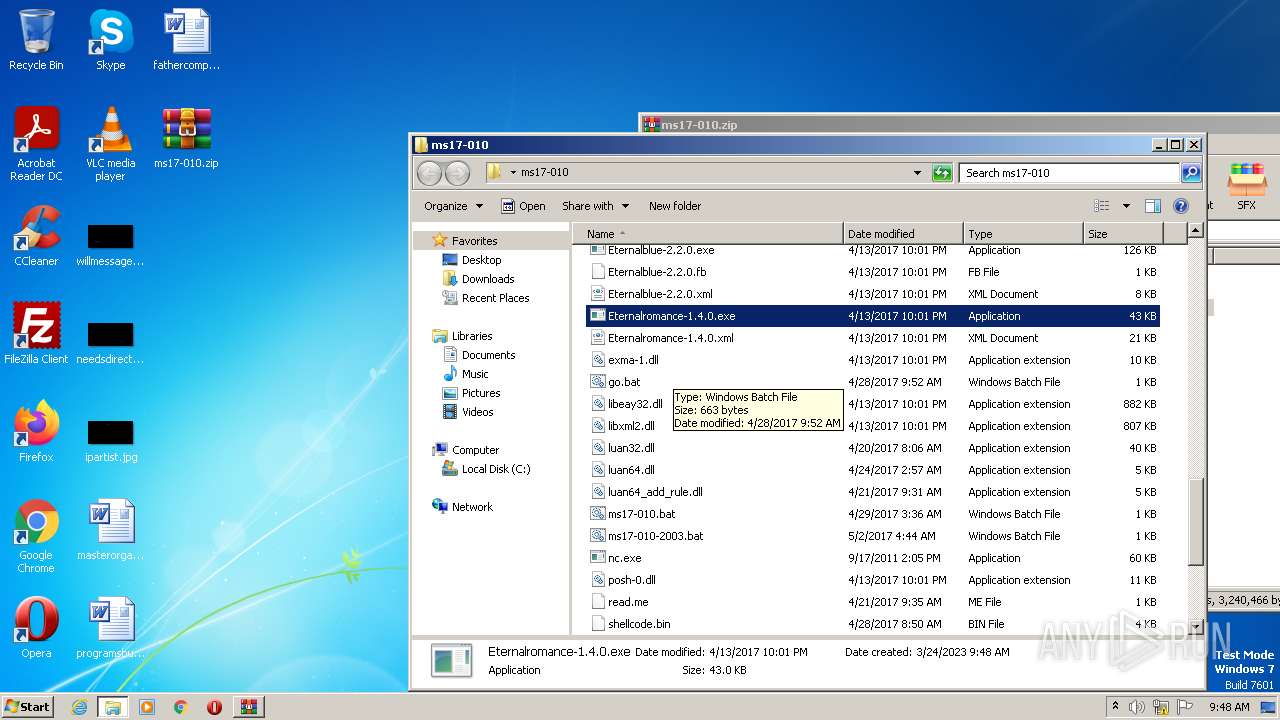Open Desktop in the navigation pane

(x=481, y=260)
